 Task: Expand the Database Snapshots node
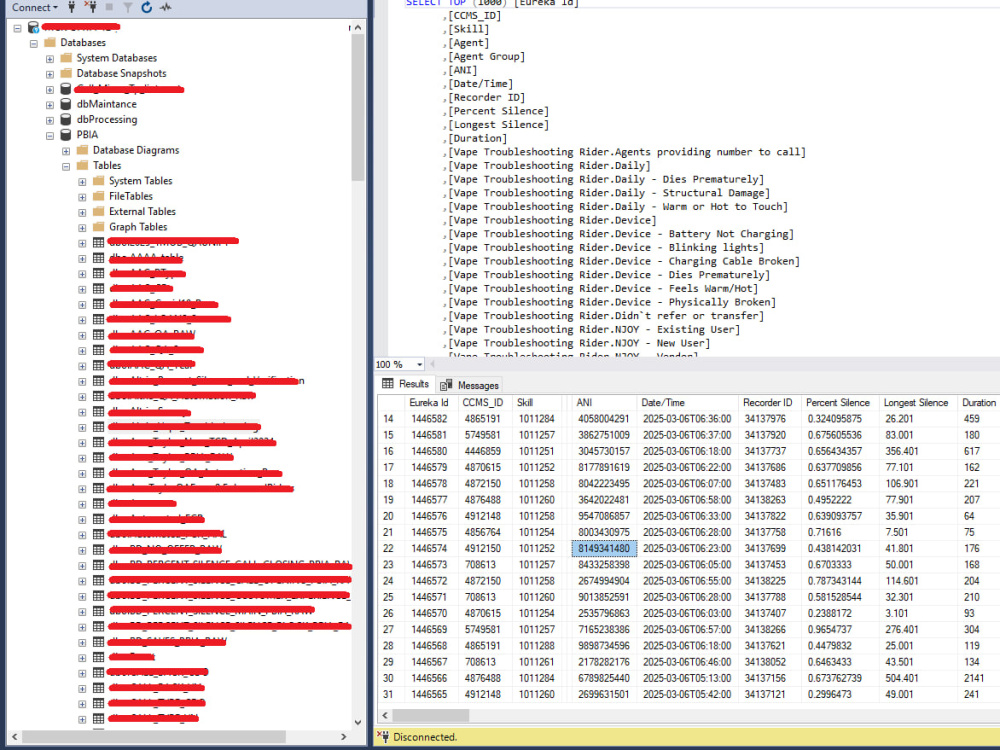(50, 74)
